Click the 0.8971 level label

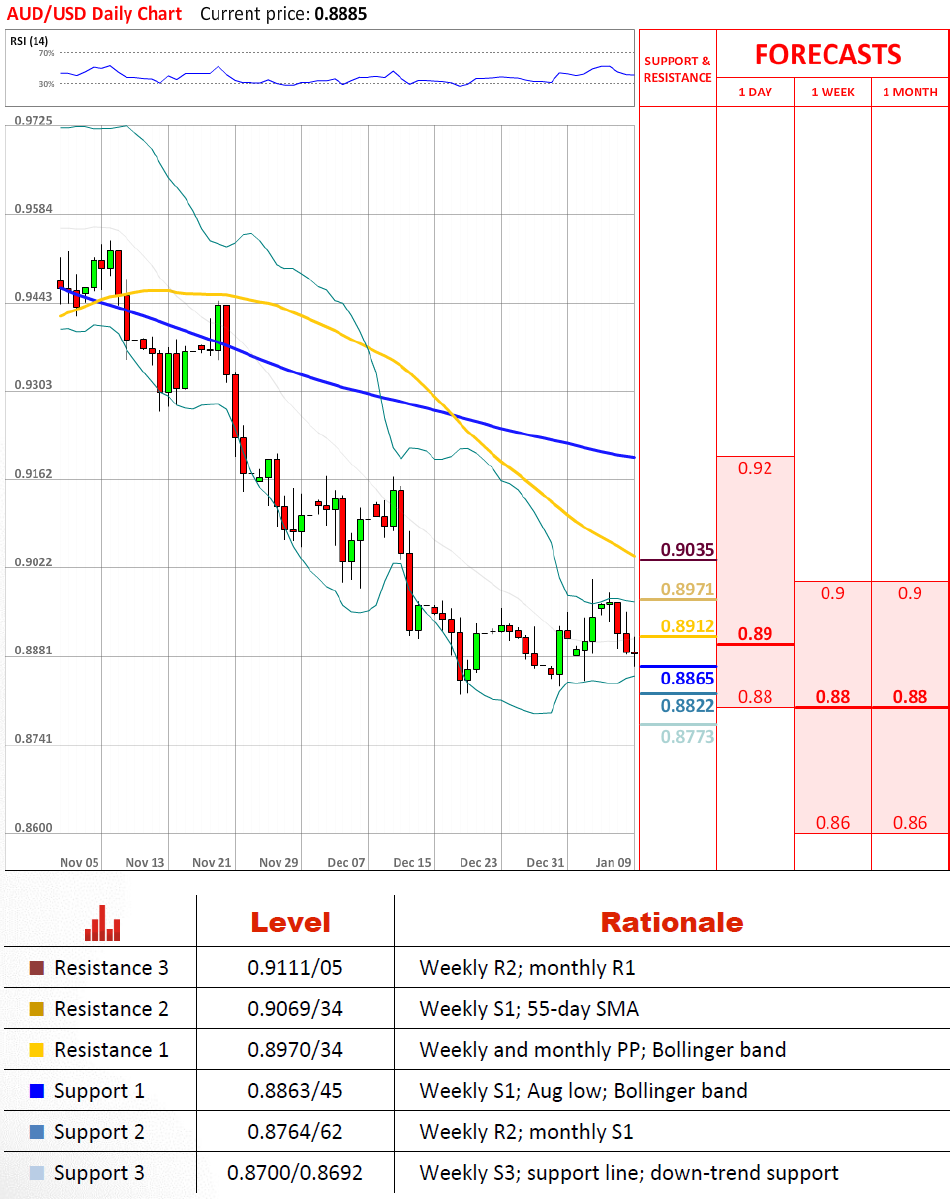point(687,589)
